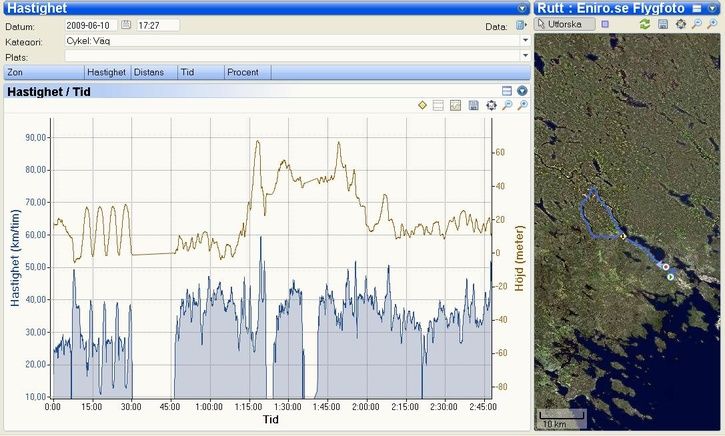Viewport: 725px width, 436px height.
Task: Open the Data export dropdown icon
Action: [x=521, y=25]
